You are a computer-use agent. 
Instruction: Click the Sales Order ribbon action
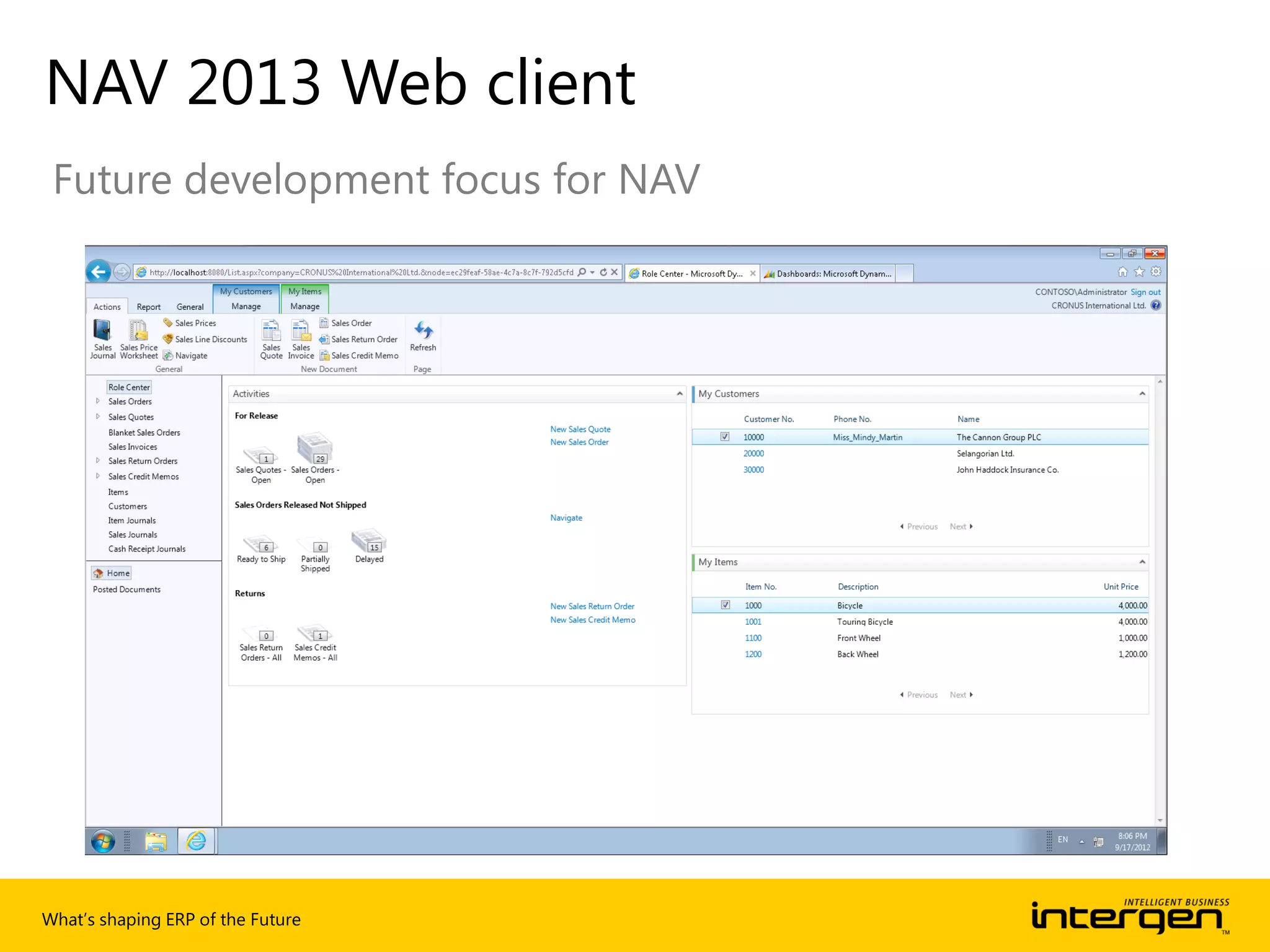coord(345,323)
